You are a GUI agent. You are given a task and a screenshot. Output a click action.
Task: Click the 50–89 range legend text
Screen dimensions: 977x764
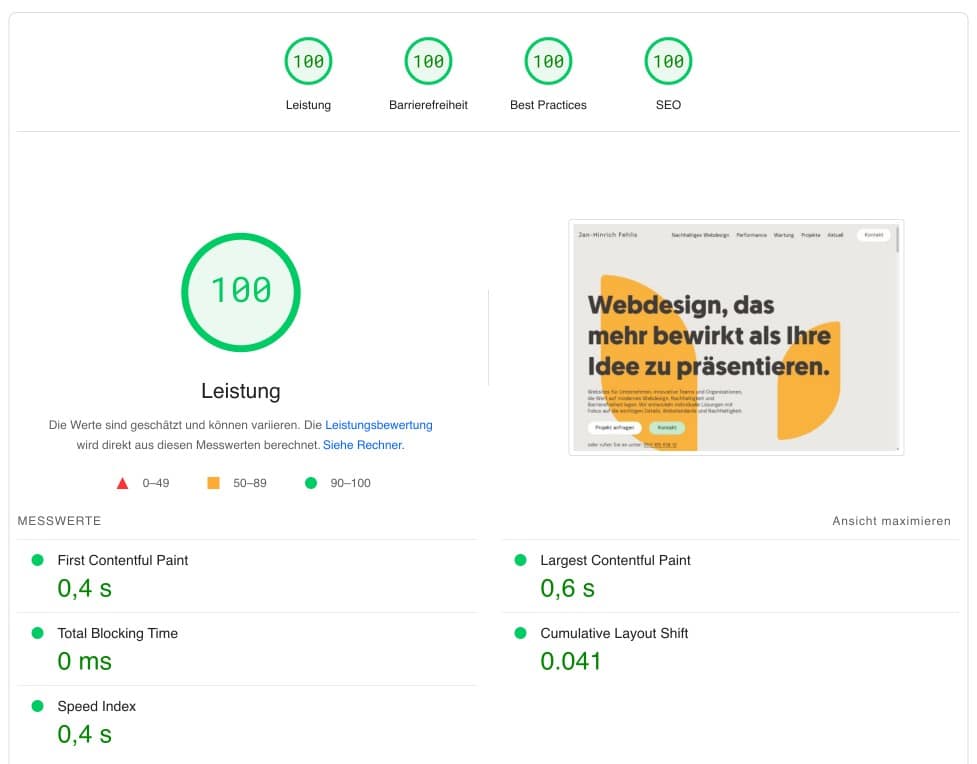(249, 483)
